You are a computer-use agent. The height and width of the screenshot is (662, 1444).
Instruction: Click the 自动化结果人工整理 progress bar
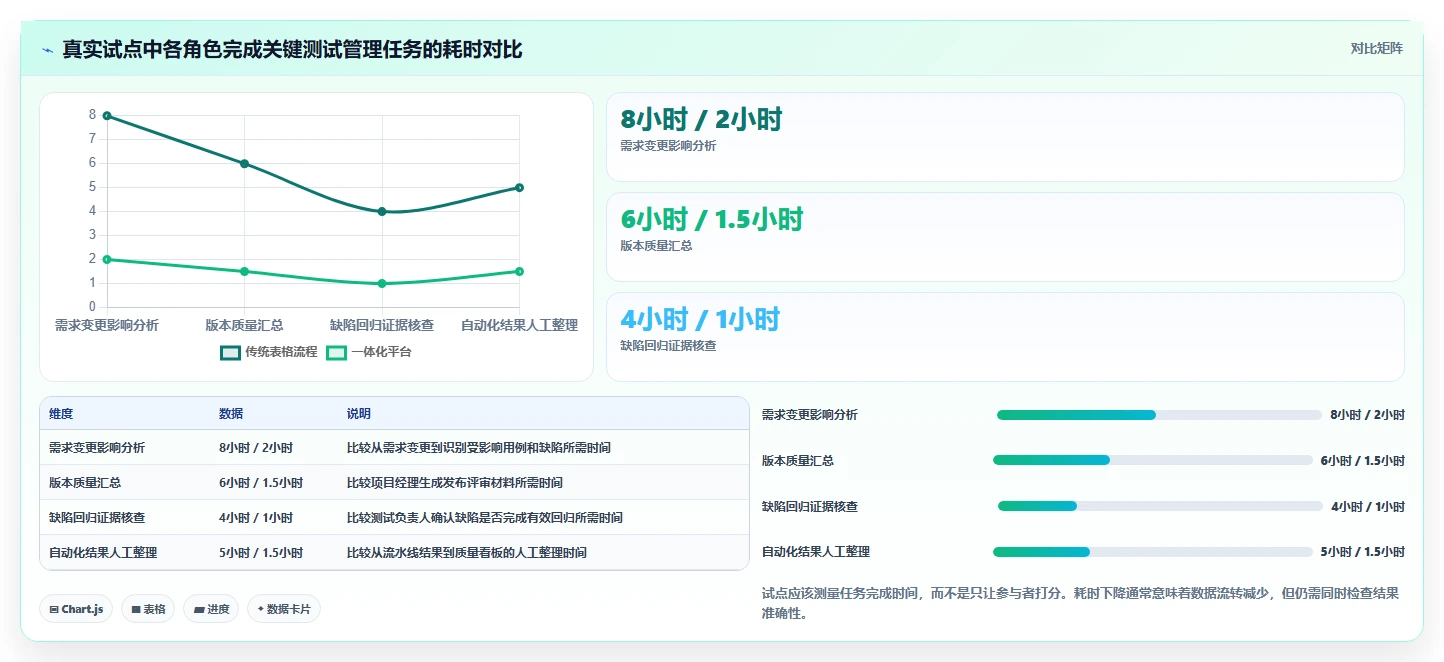coord(1153,552)
